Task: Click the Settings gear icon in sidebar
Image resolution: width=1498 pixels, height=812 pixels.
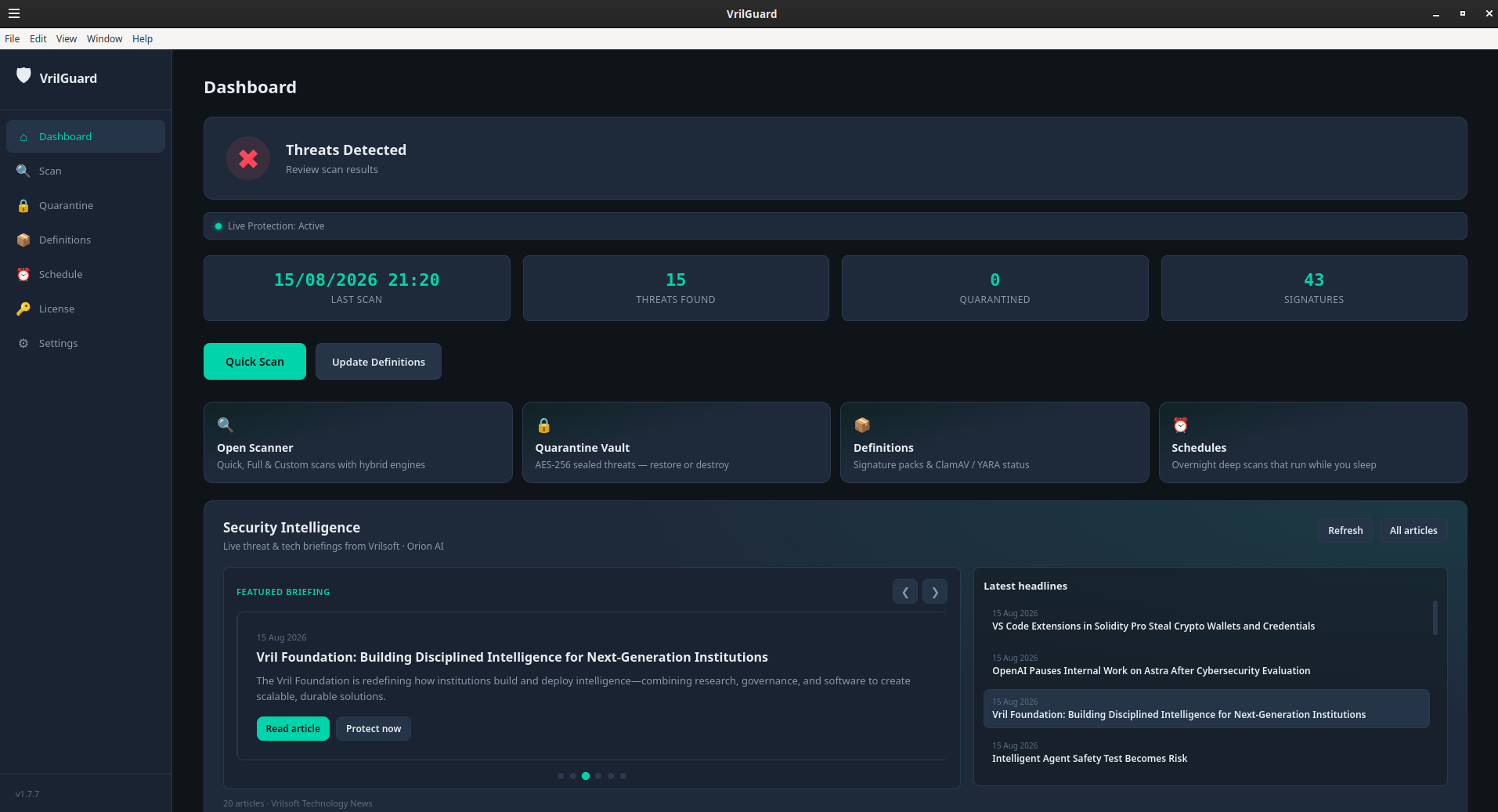Action: click(x=23, y=343)
